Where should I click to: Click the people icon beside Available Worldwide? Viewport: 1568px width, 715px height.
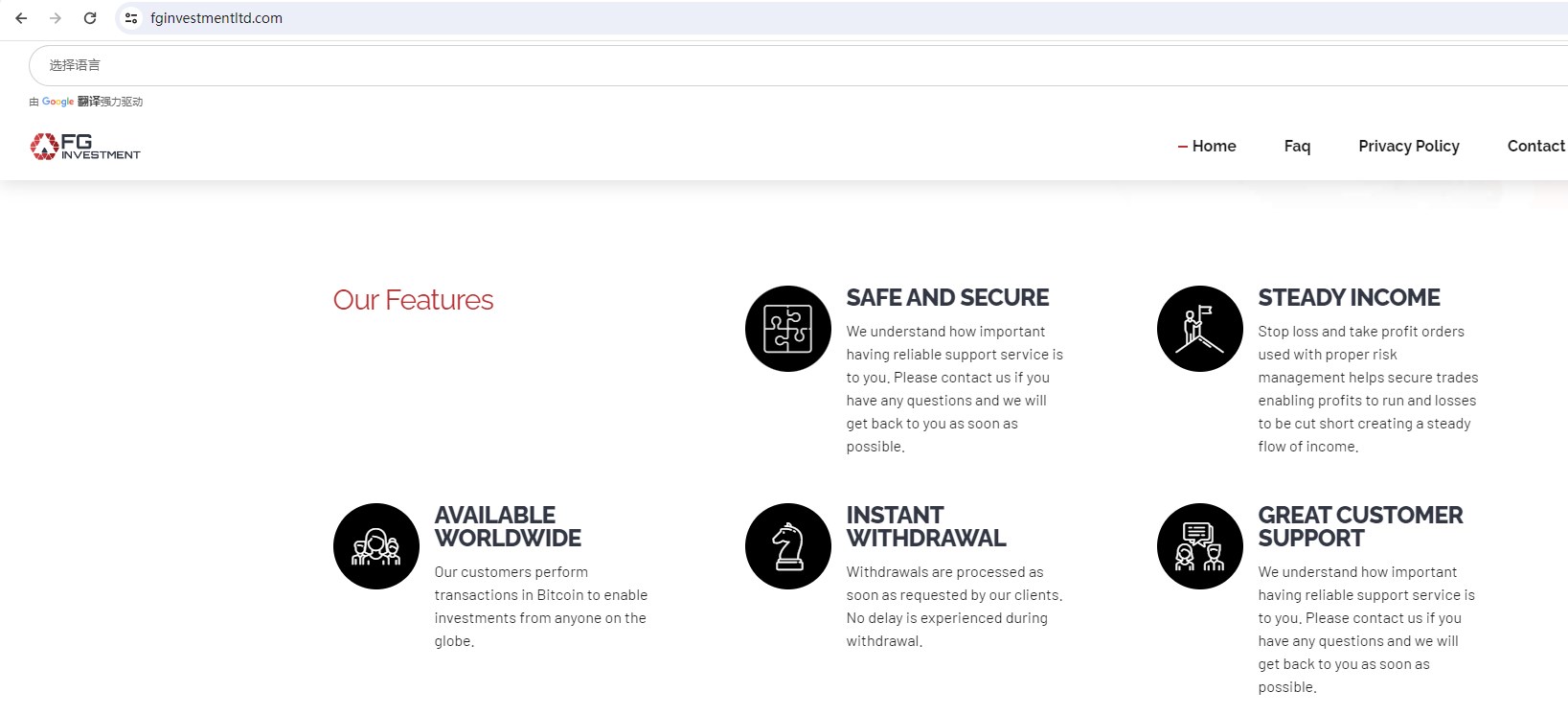[376, 546]
